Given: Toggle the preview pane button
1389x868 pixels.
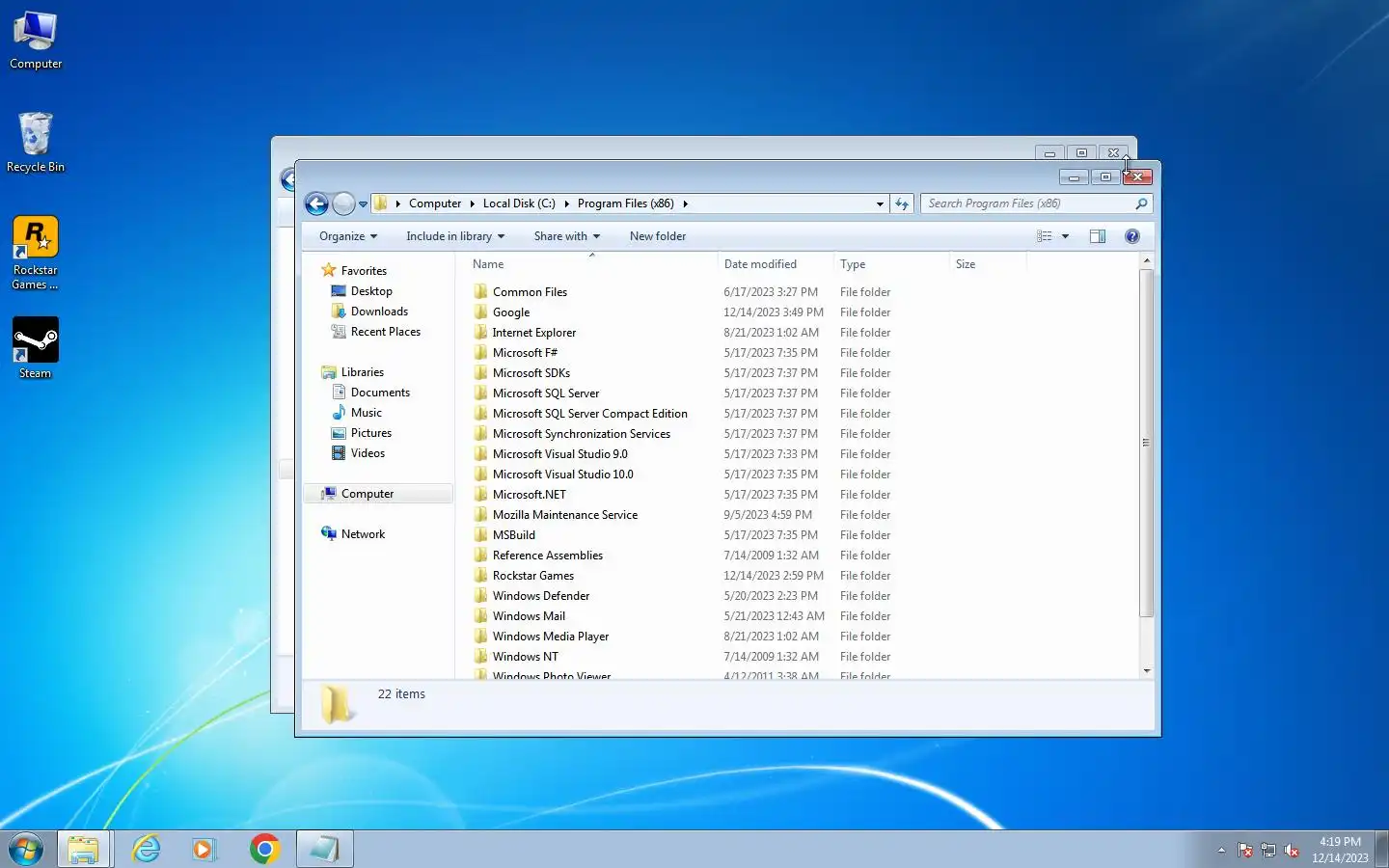Looking at the screenshot, I should click(1098, 236).
